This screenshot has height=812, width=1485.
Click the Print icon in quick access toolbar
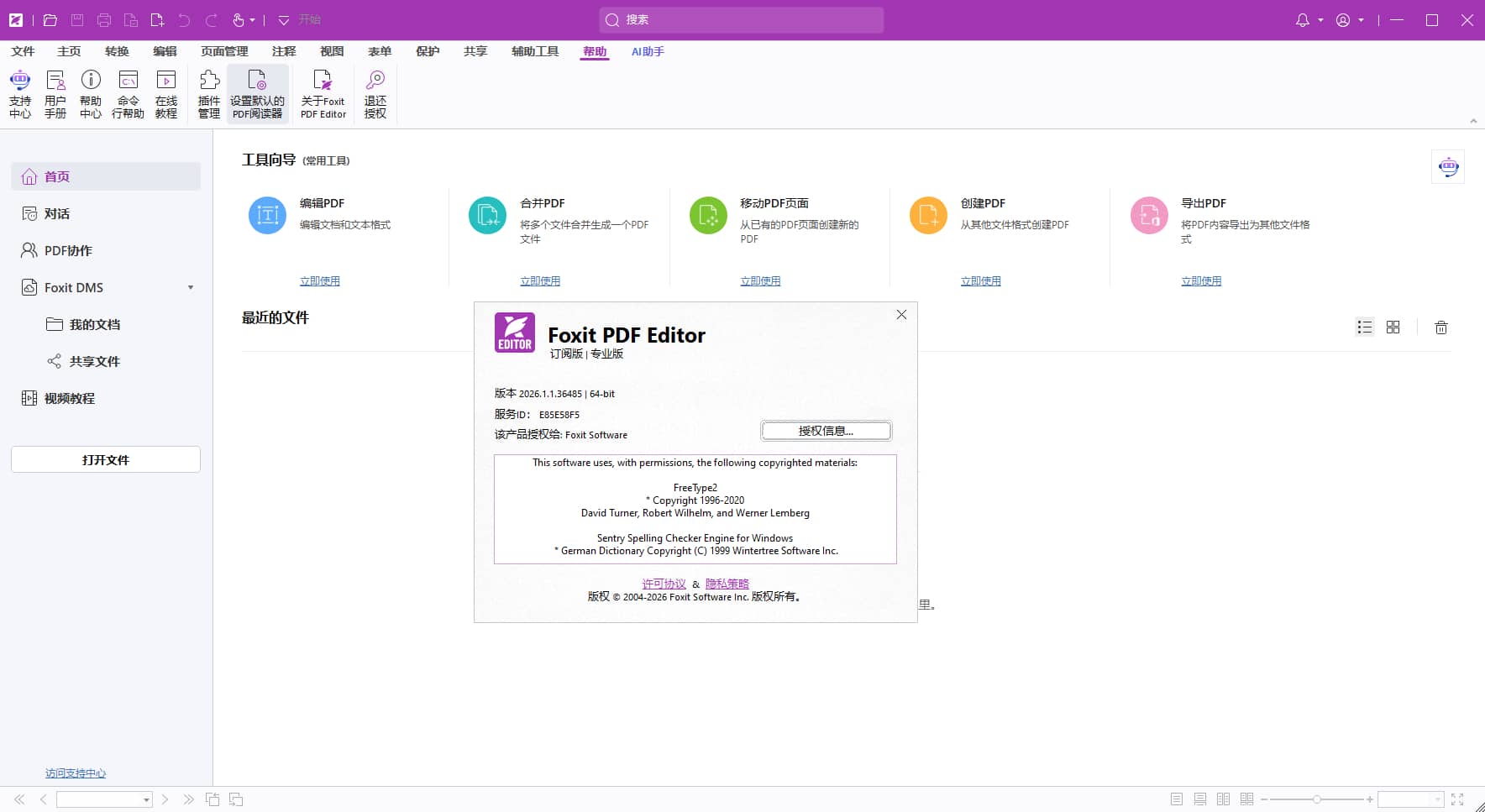(104, 20)
